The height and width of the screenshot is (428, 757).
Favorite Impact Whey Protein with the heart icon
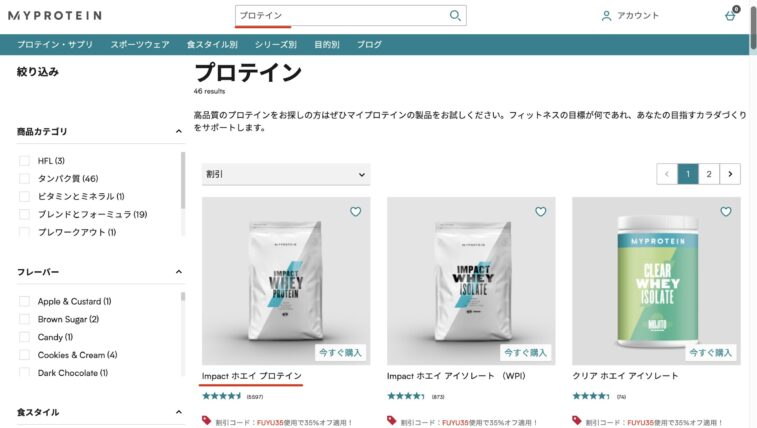355,211
